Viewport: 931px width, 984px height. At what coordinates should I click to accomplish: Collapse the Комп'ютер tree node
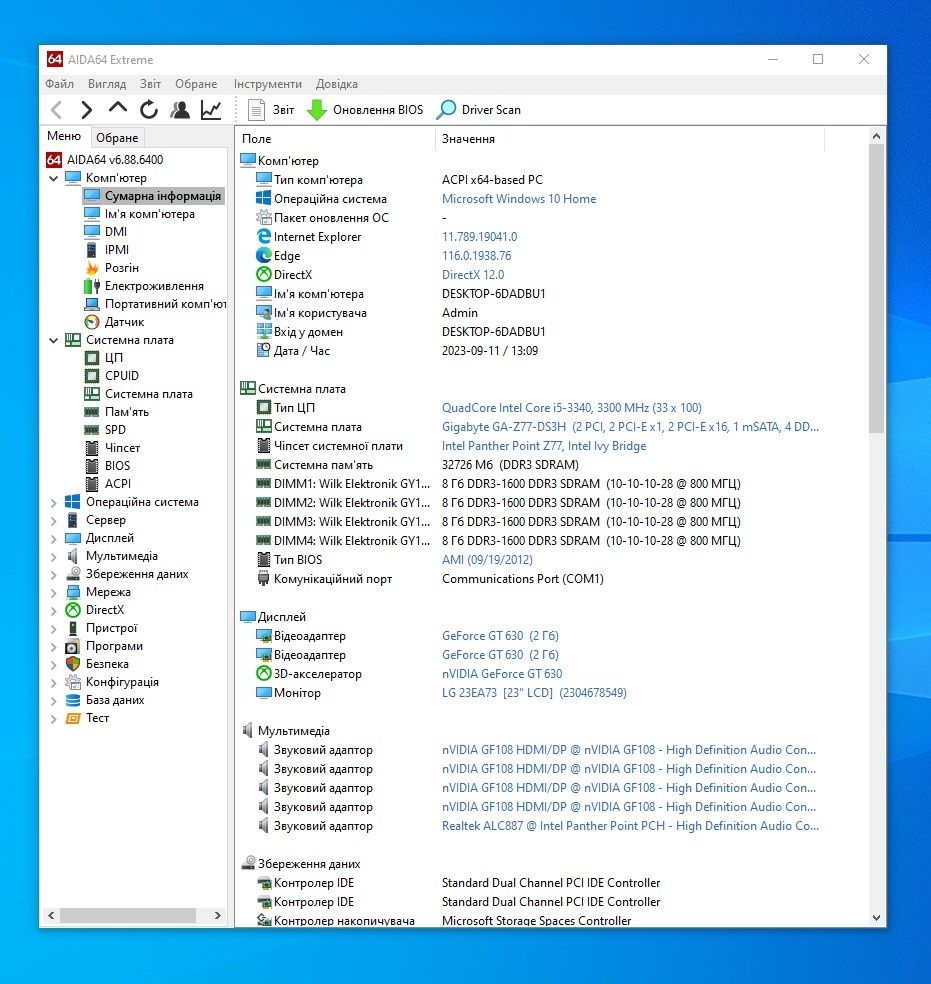[x=54, y=178]
